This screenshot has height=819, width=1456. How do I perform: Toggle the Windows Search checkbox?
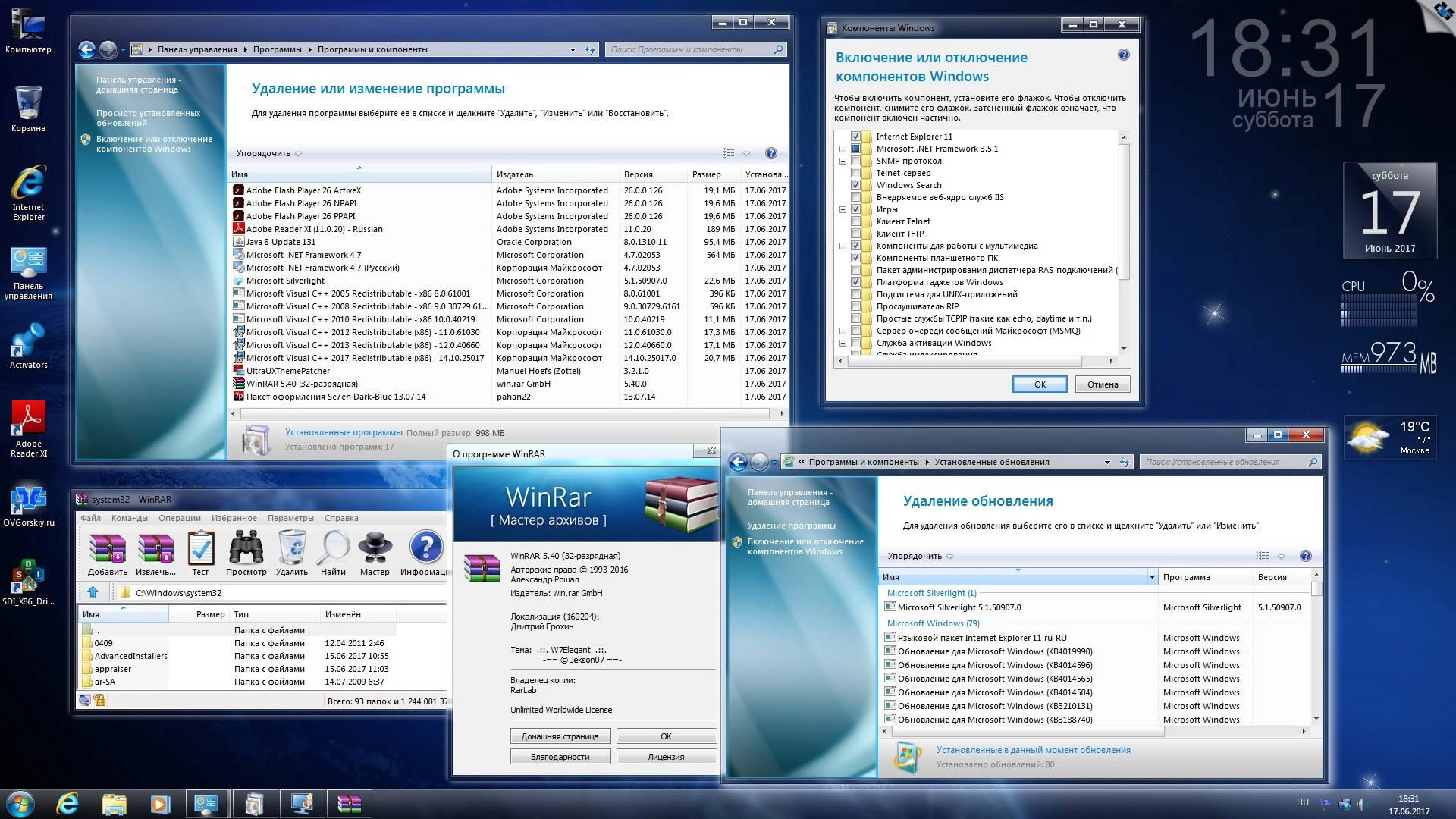857,185
